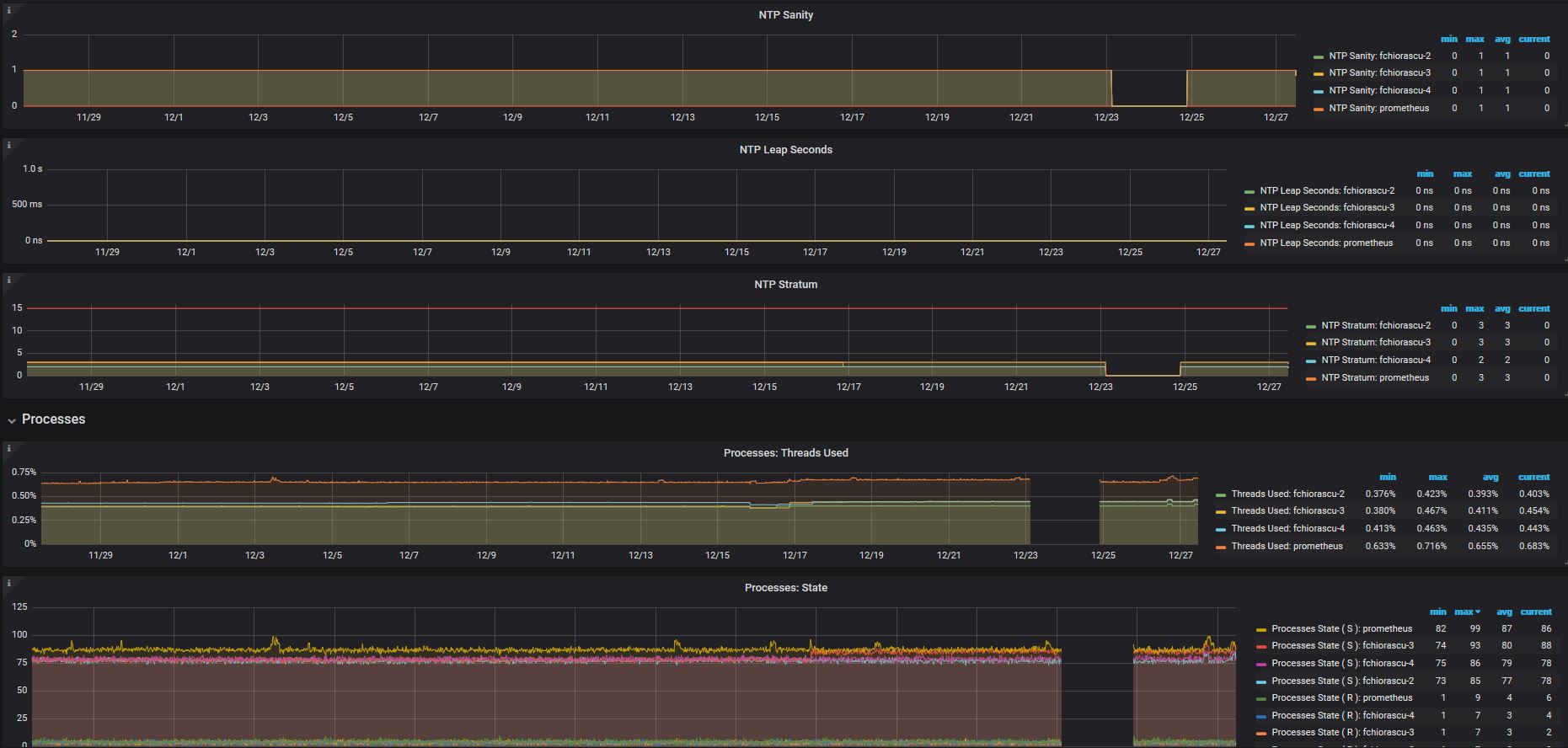1568x748 pixels.
Task: Change color of Processes State ( R ): prometheus swatch
Action: pos(1260,699)
